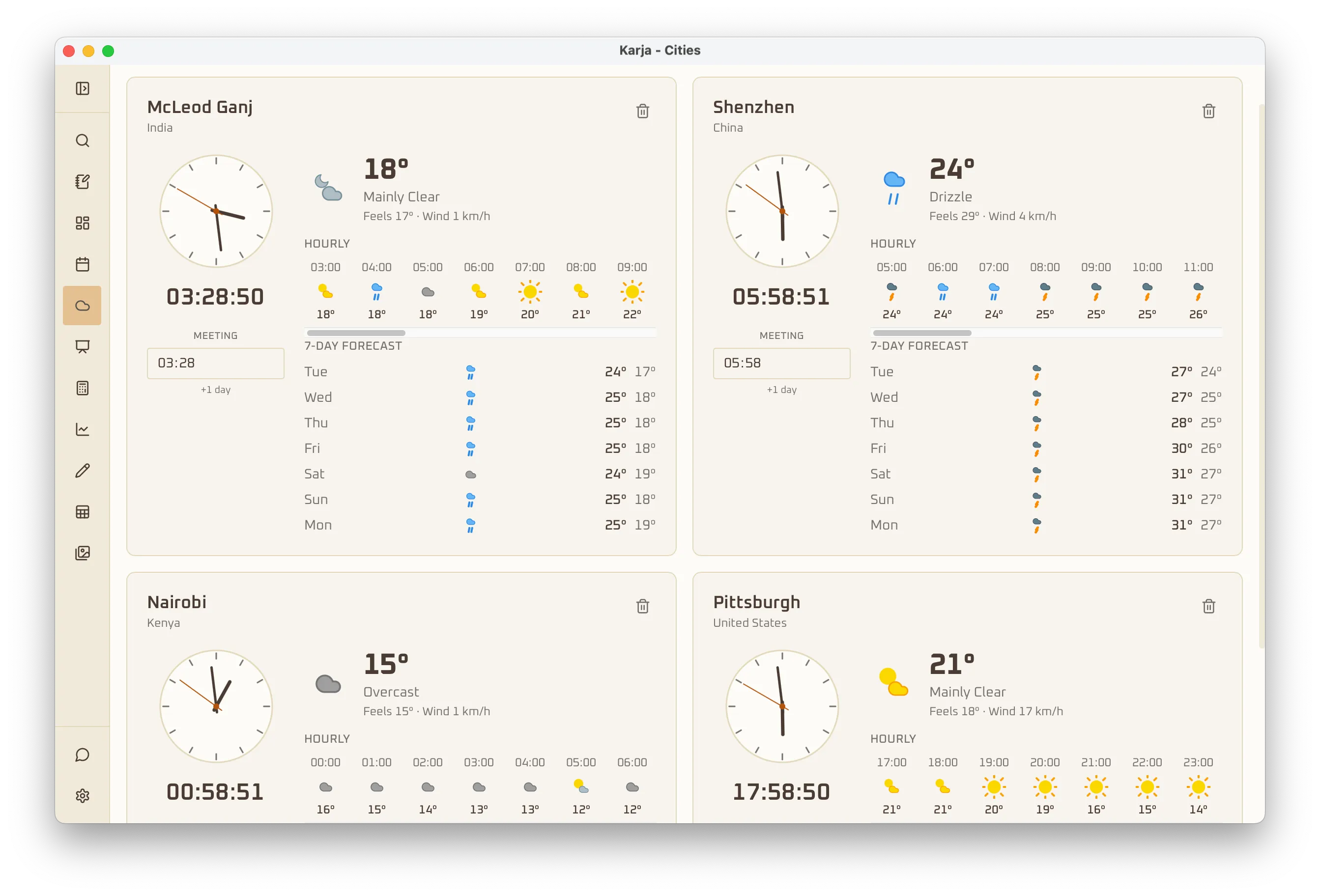Click McLeod Ganj Saturday cloudy forecast icon

[x=471, y=475]
